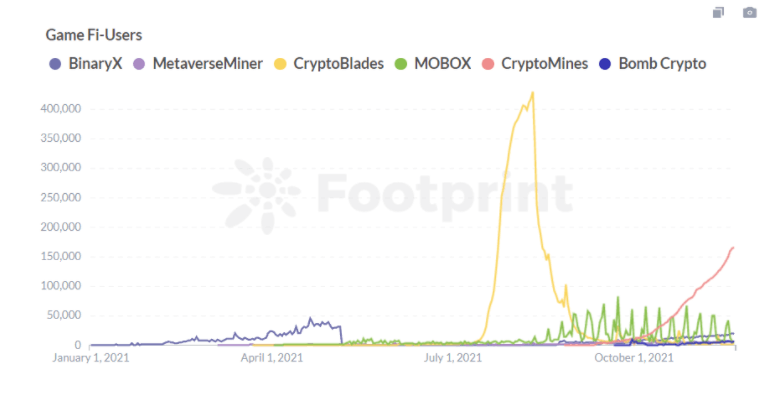
Task: Click the CryptoBlades yellow legend dot
Action: [280, 64]
